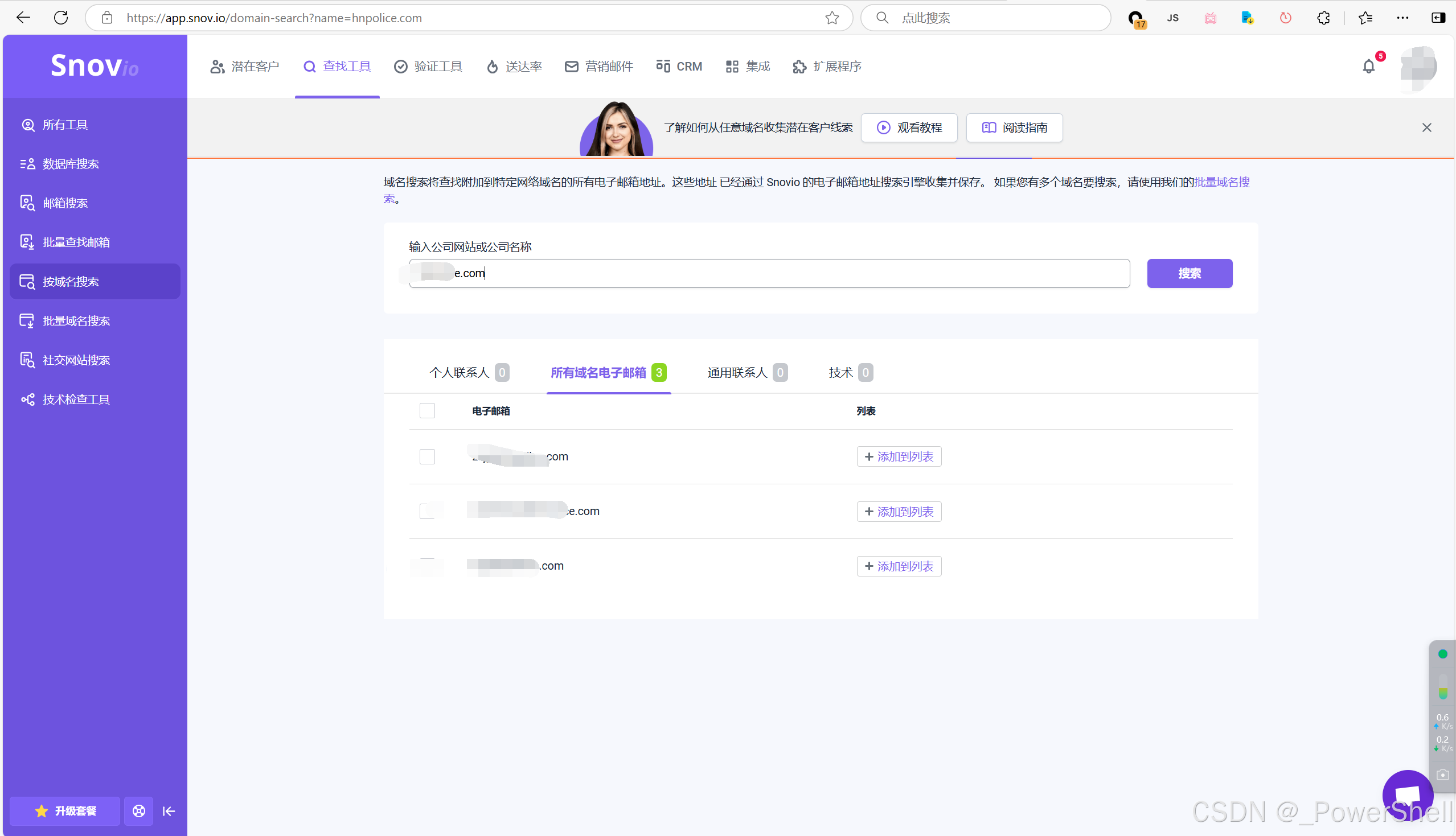The image size is (1456, 836).
Task: Click the company domain input field
Action: click(x=769, y=273)
